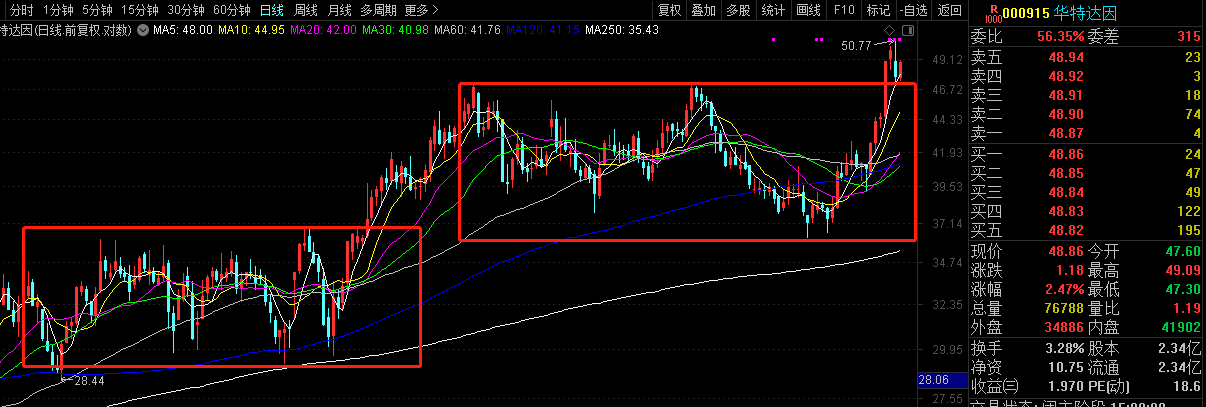Image resolution: width=1206 pixels, height=407 pixels.
Task: Switch to 分时 chart tab
Action: (21, 10)
